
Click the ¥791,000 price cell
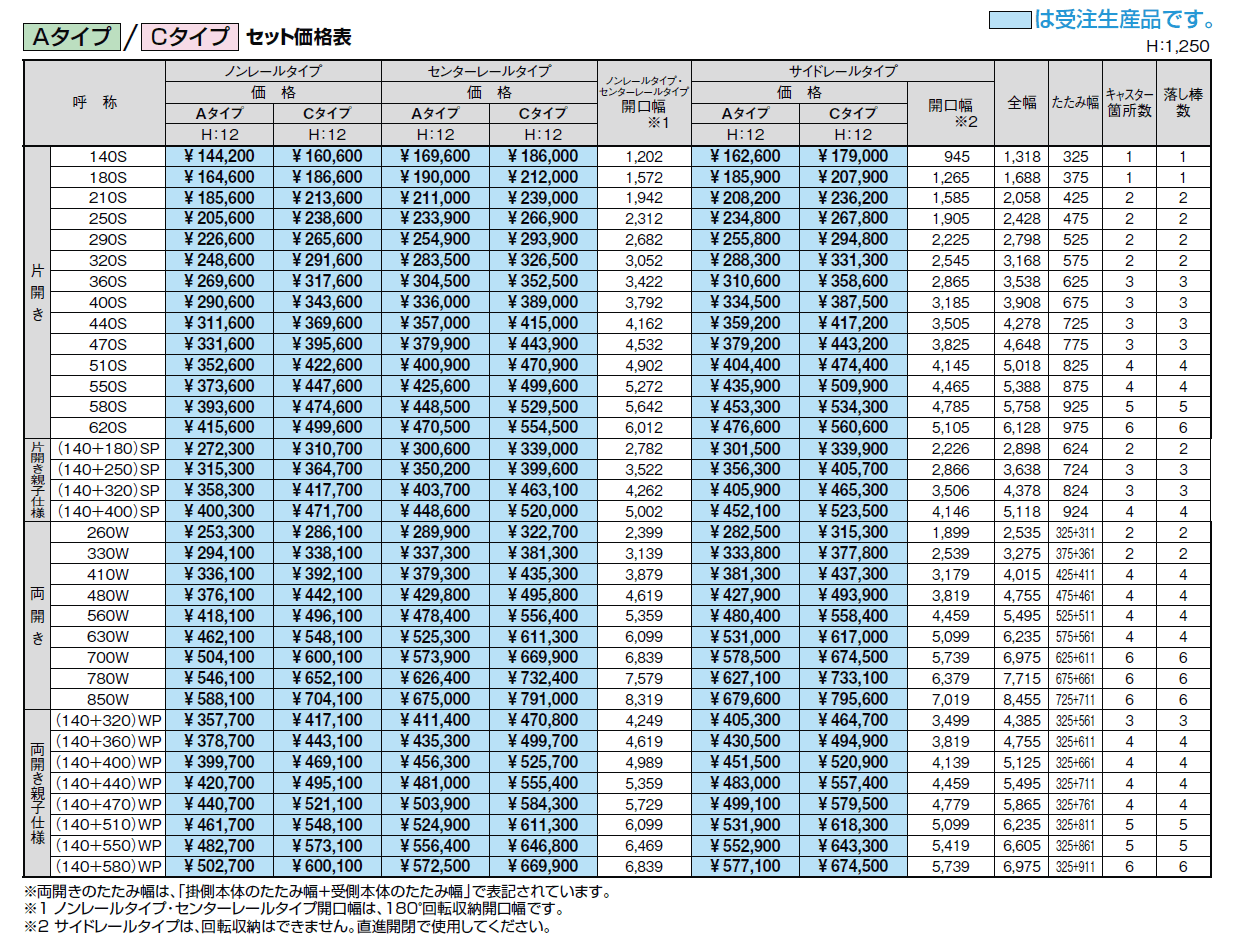point(542,699)
